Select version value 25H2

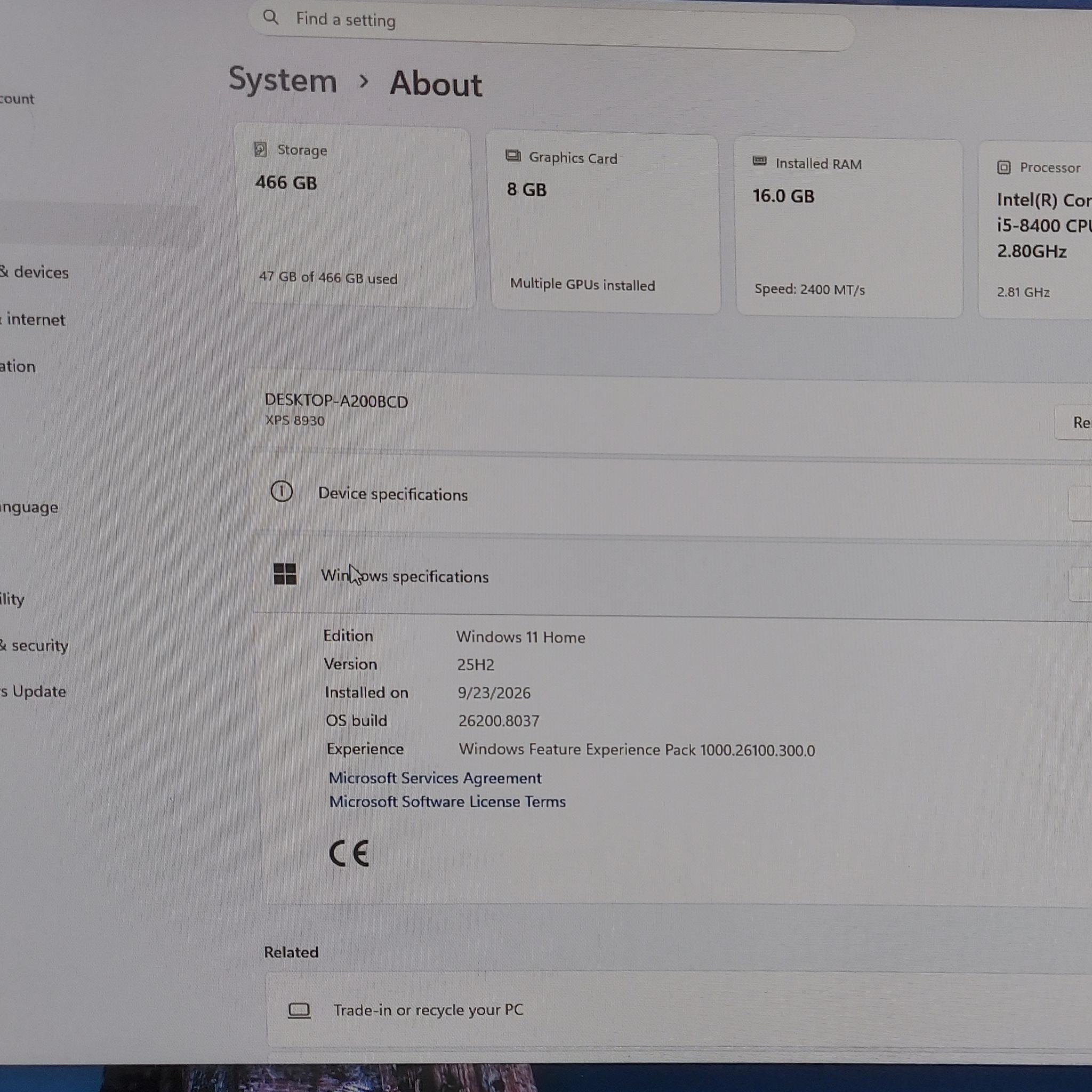pos(476,665)
